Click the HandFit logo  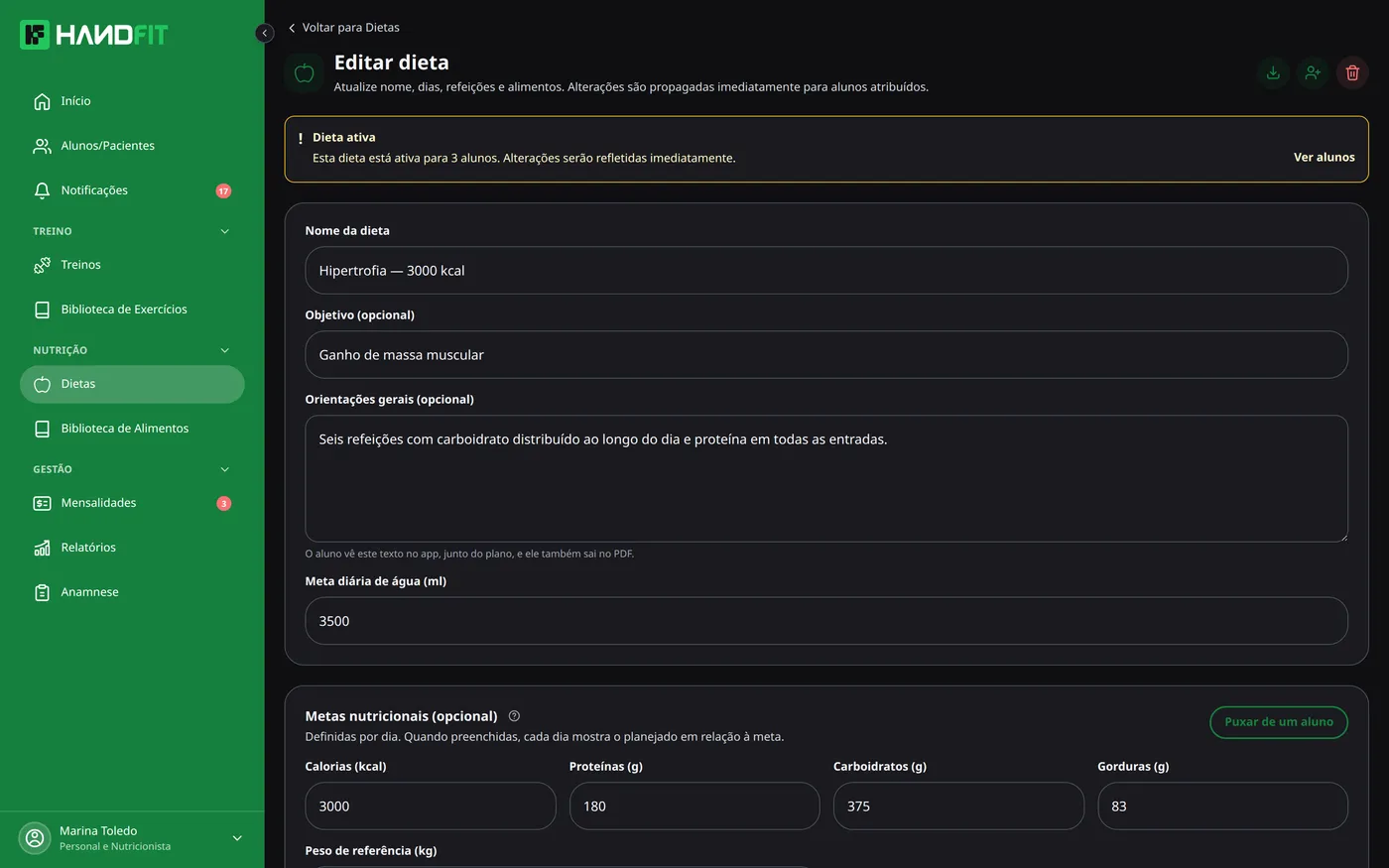point(94,35)
